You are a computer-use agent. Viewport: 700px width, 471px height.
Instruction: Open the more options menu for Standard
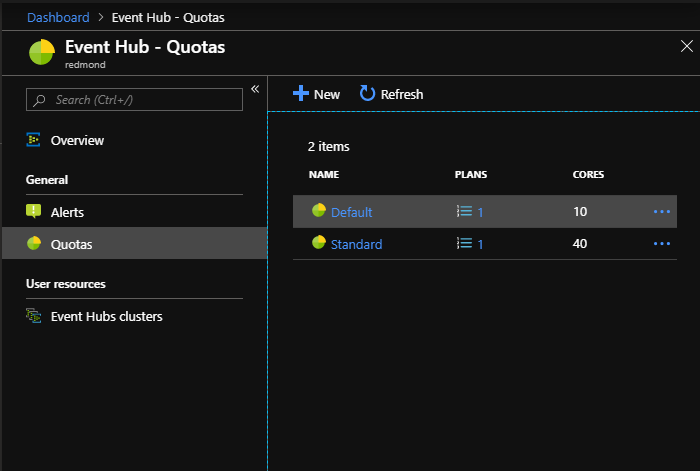(x=662, y=244)
